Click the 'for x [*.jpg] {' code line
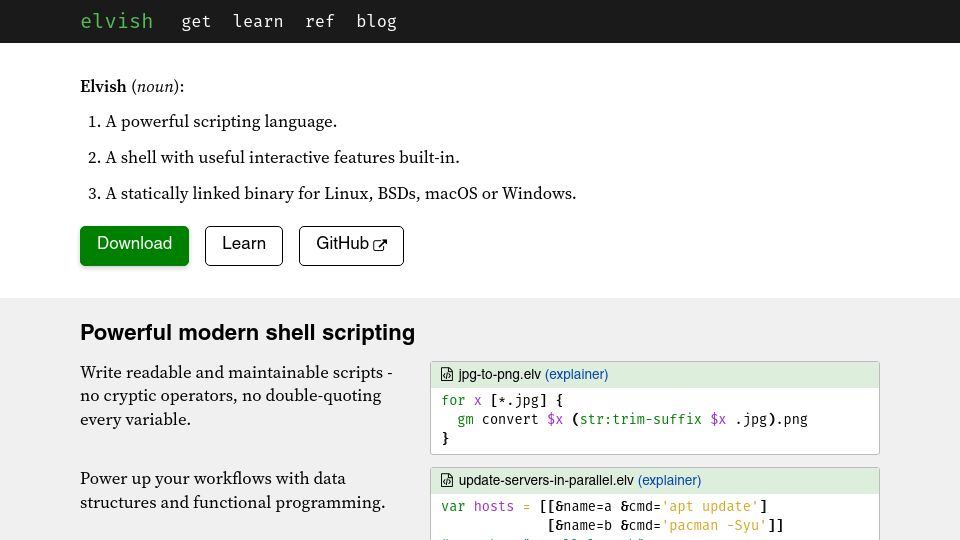960x540 pixels. [x=502, y=400]
